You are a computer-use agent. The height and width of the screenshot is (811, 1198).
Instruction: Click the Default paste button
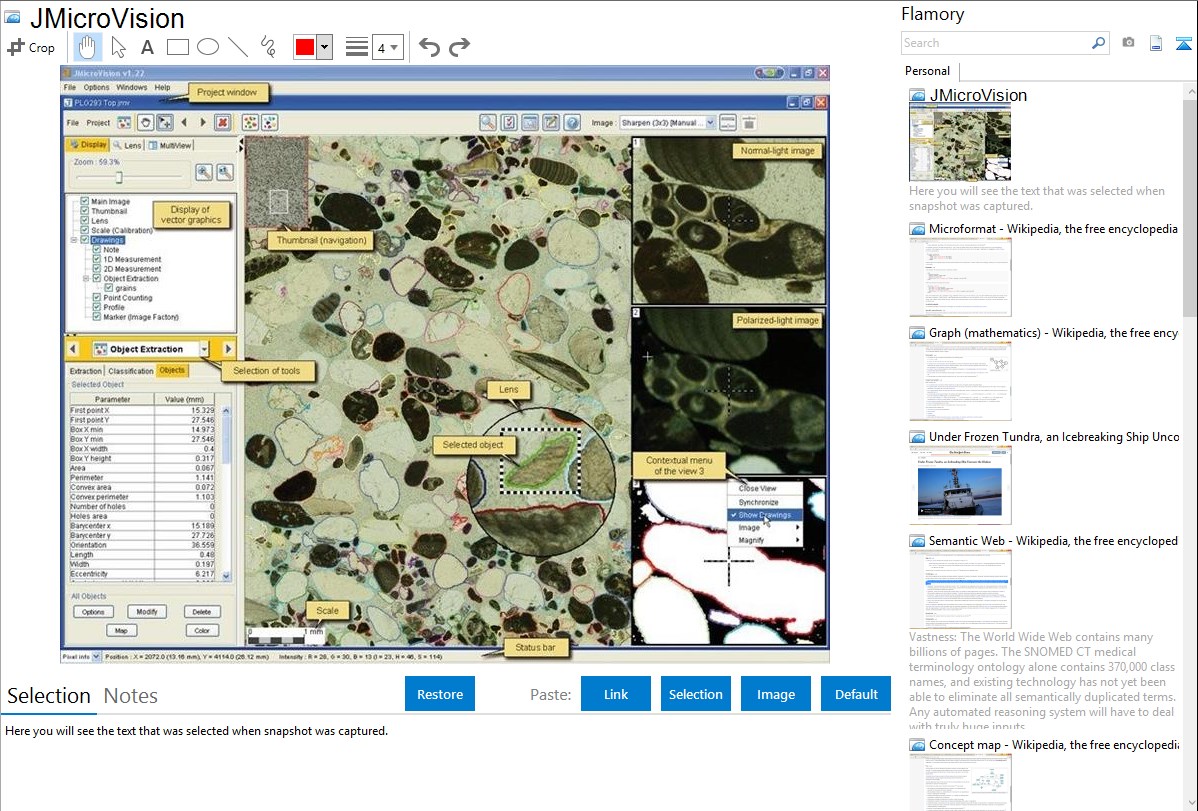click(x=856, y=694)
